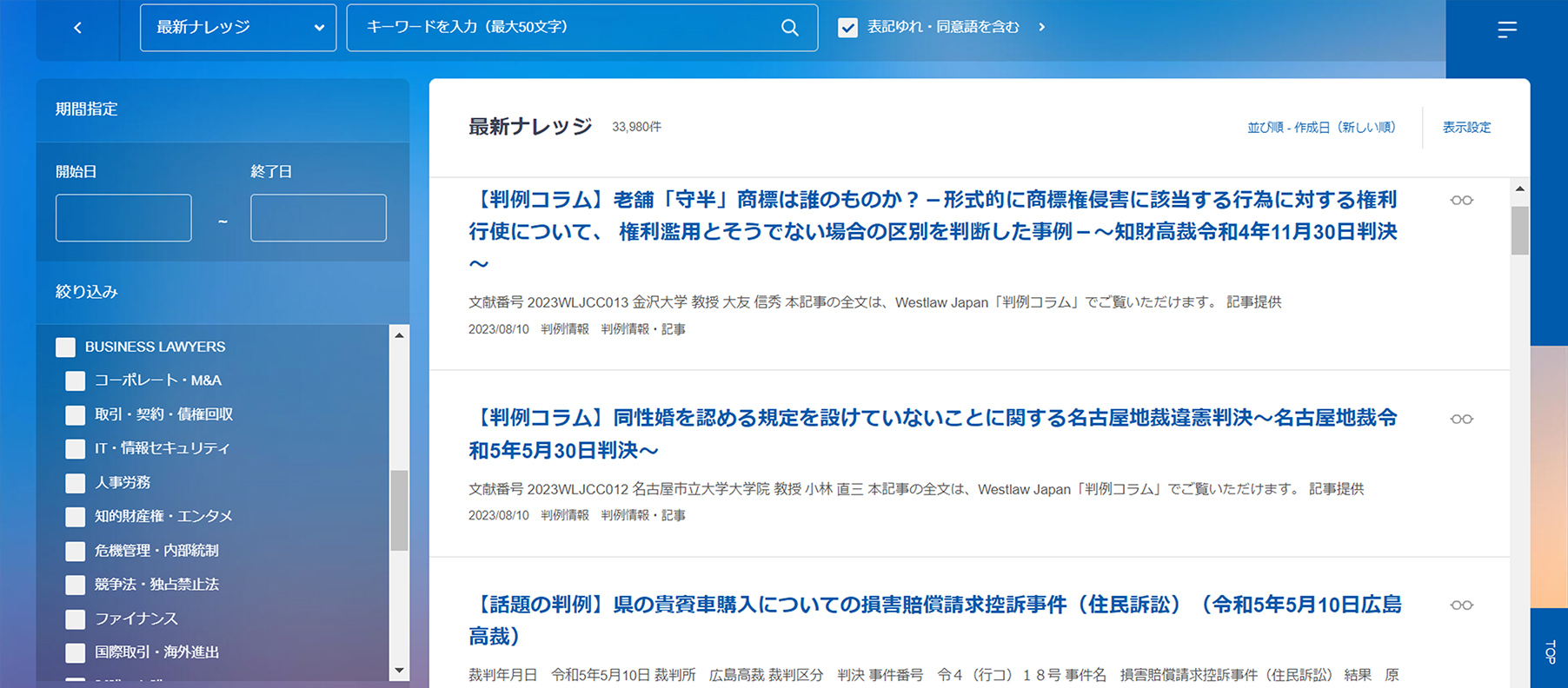Check the IT・情報セキュリティ filter
The height and width of the screenshot is (688, 1568).
point(76,449)
